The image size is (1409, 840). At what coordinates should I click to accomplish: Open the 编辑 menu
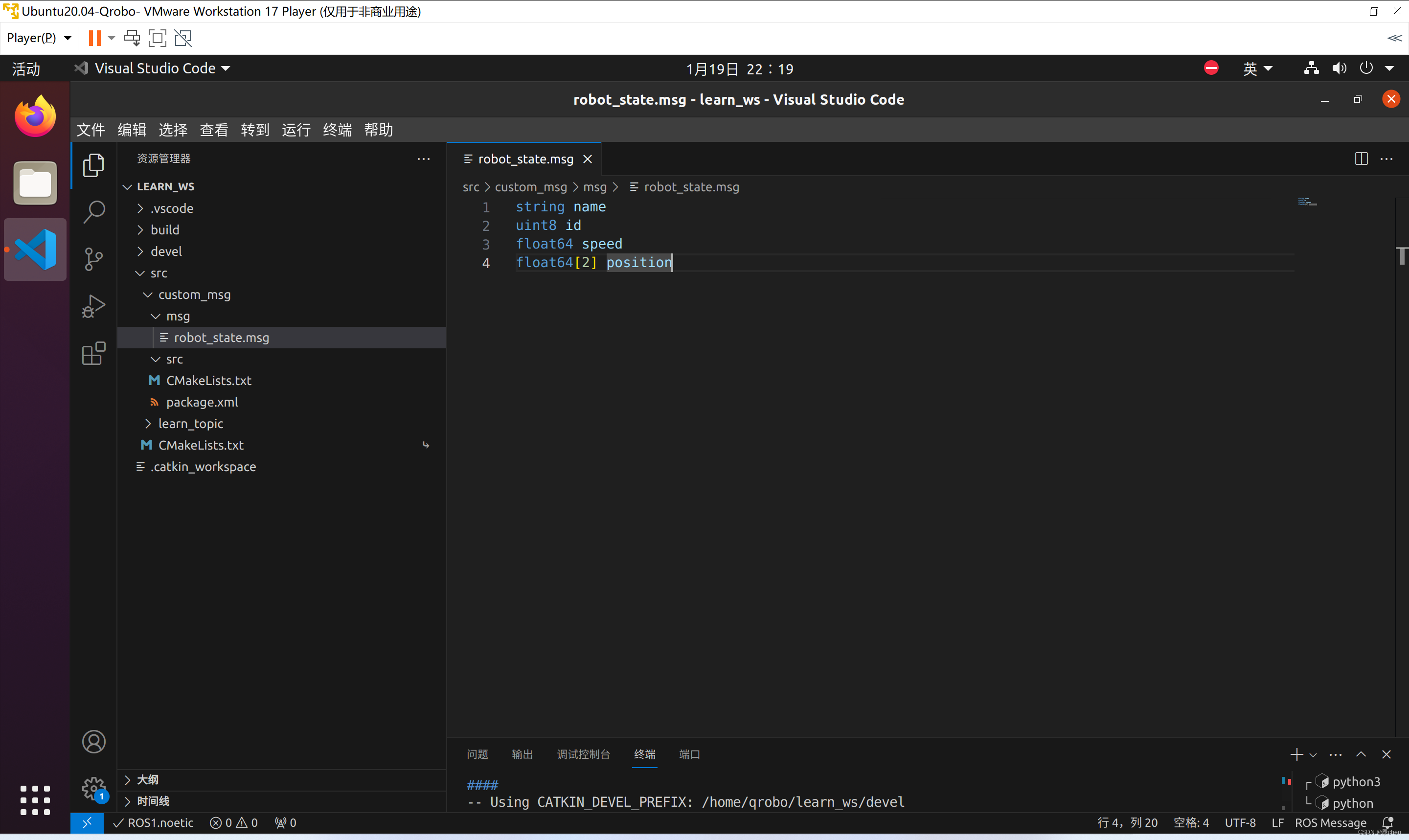(x=132, y=130)
